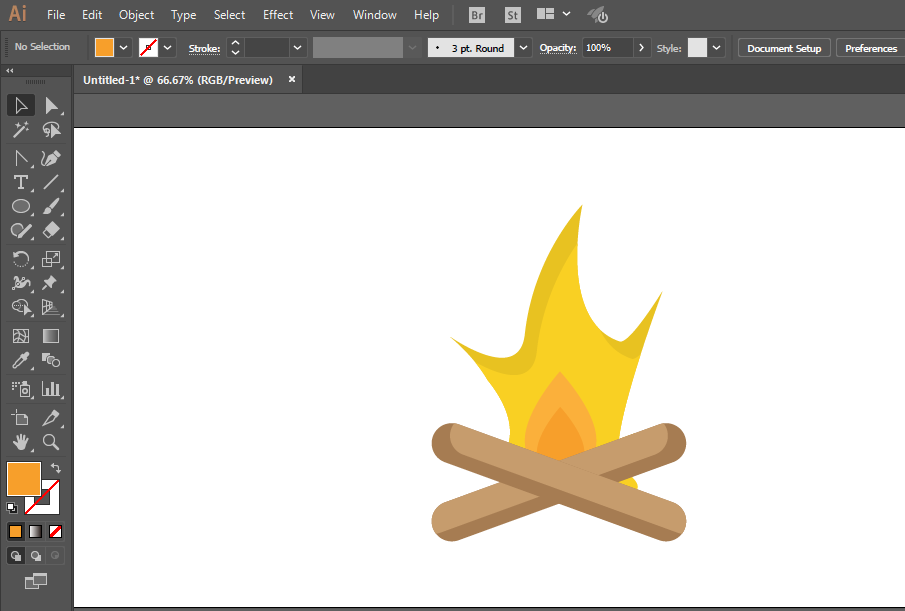Image resolution: width=905 pixels, height=611 pixels.
Task: Select the Hand tool
Action: pyautogui.click(x=21, y=443)
